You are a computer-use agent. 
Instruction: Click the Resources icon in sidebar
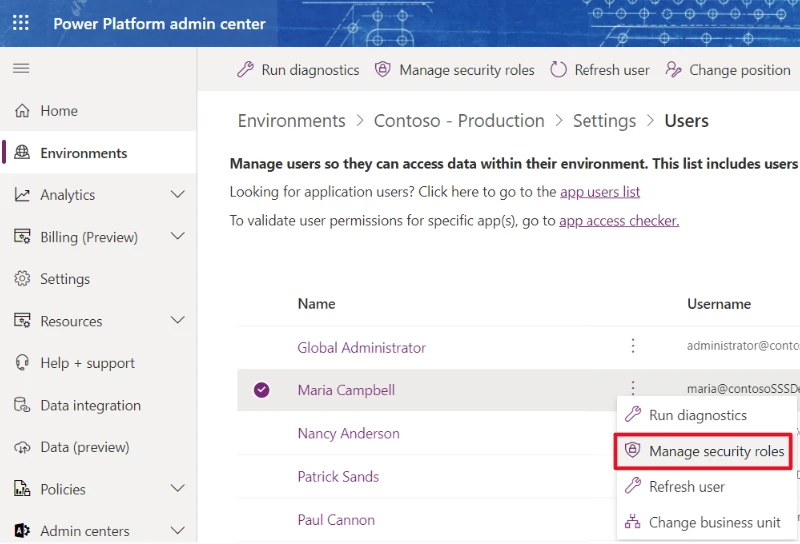coord(22,320)
